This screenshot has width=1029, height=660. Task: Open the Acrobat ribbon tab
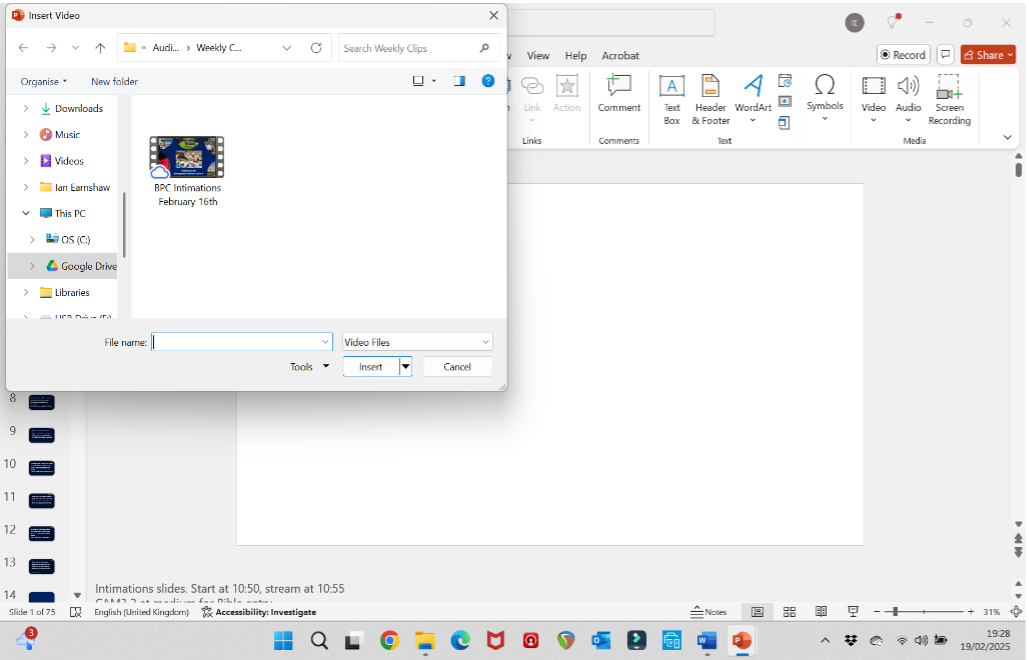point(620,56)
